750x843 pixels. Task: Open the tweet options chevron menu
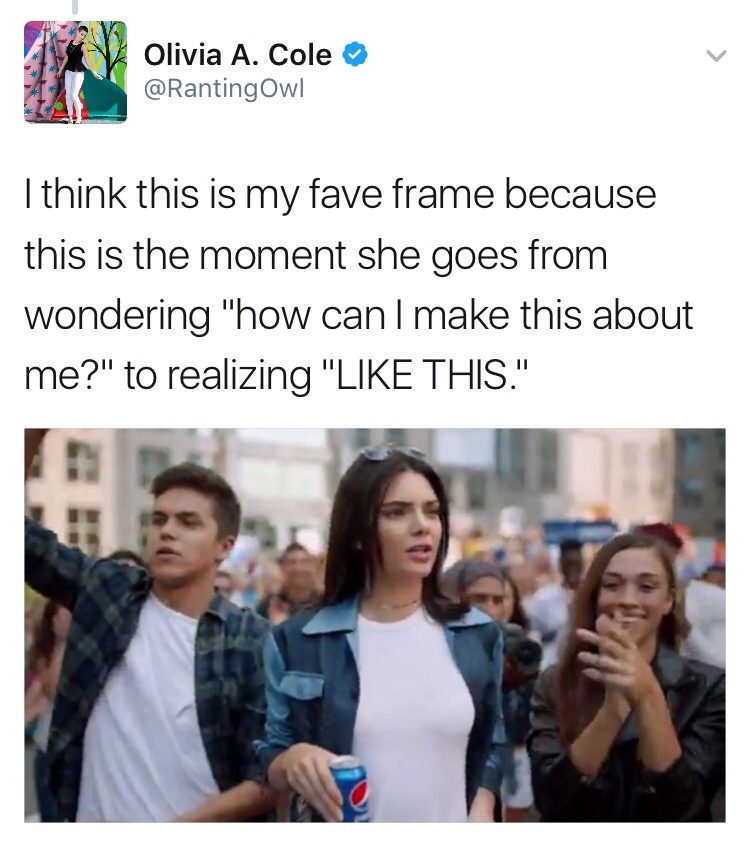pyautogui.click(x=716, y=55)
